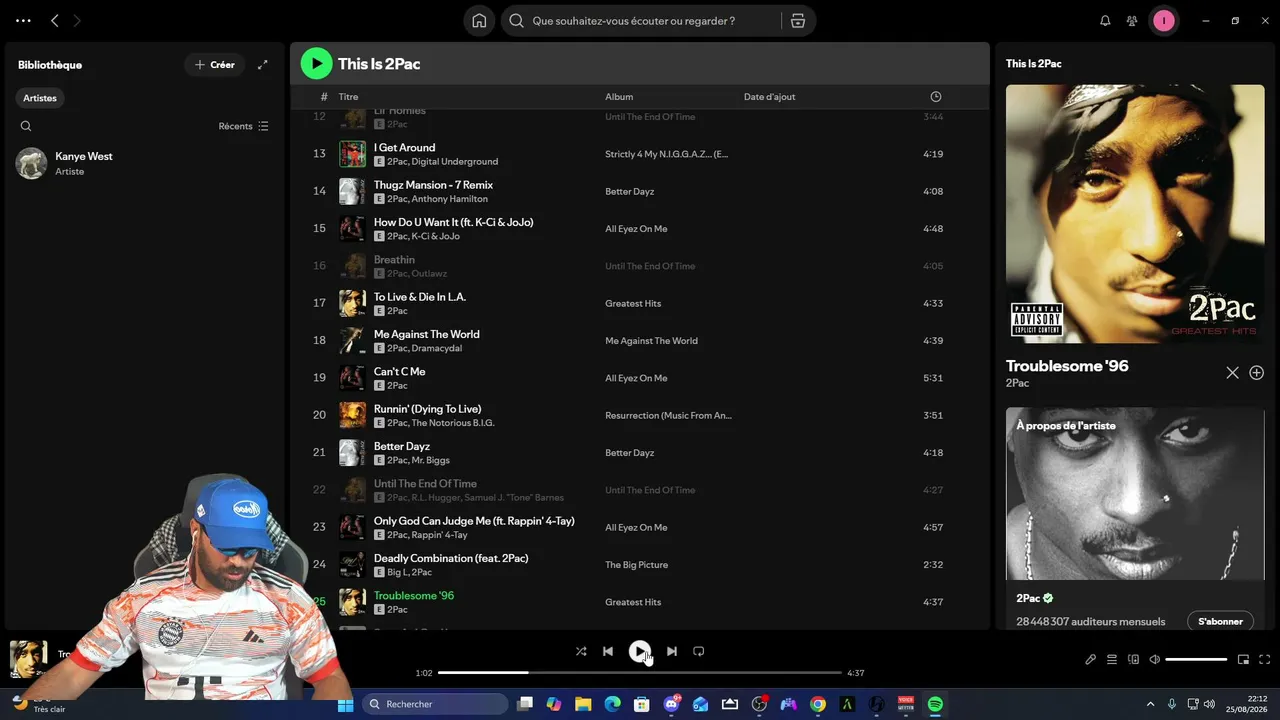1280x720 pixels.
Task: Open album link "Resurrection (Music From An..."
Action: (x=668, y=415)
